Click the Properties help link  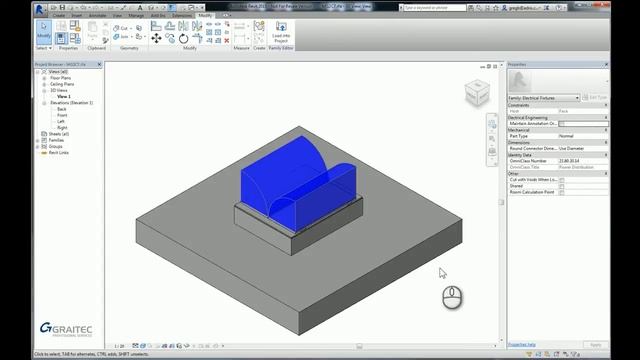click(522, 345)
